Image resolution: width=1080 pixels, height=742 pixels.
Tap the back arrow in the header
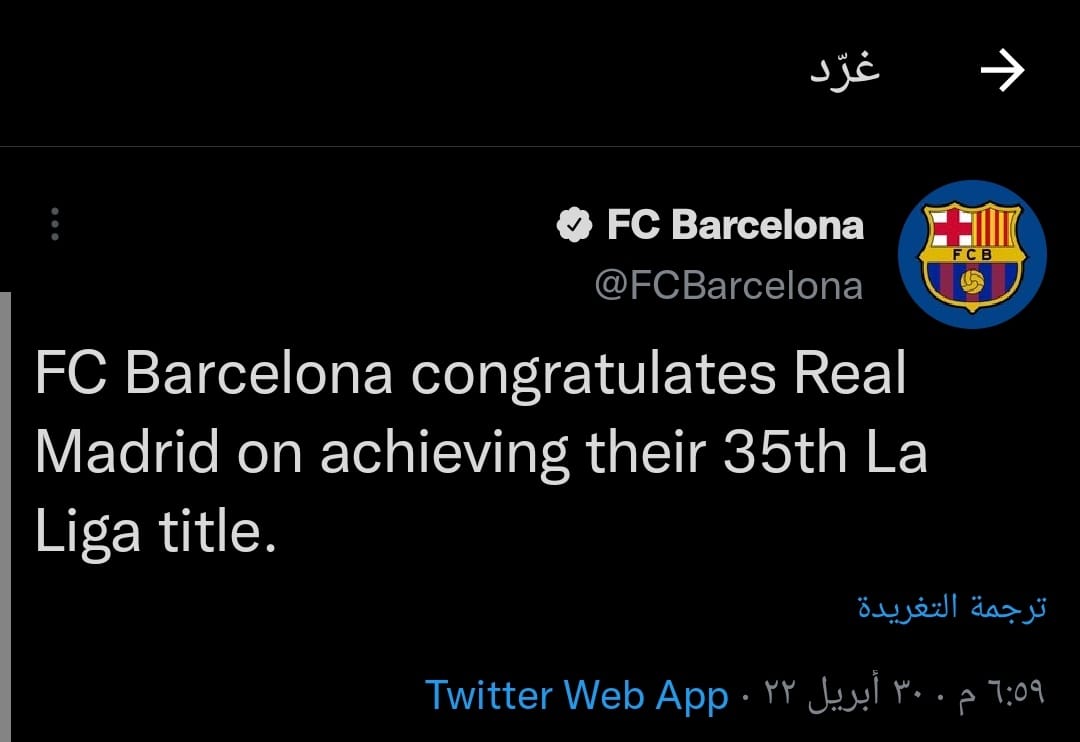point(1002,72)
